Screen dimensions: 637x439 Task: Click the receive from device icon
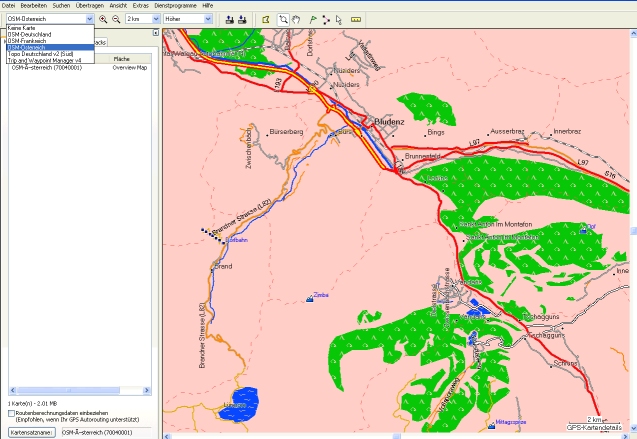pos(242,19)
